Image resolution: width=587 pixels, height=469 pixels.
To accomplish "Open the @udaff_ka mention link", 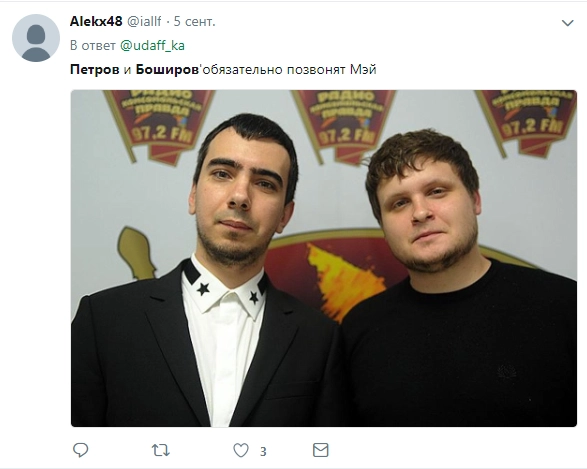I will coord(152,45).
